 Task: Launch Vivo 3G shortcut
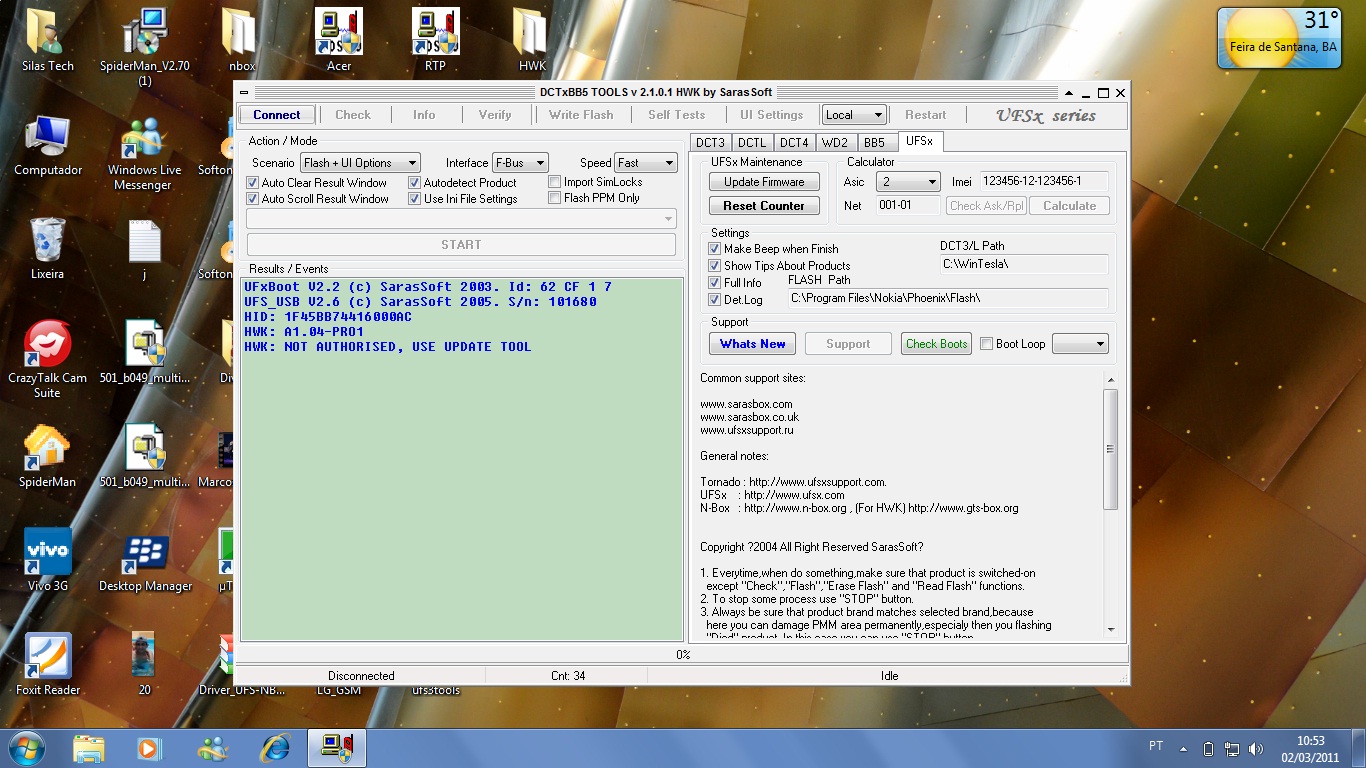[47, 560]
